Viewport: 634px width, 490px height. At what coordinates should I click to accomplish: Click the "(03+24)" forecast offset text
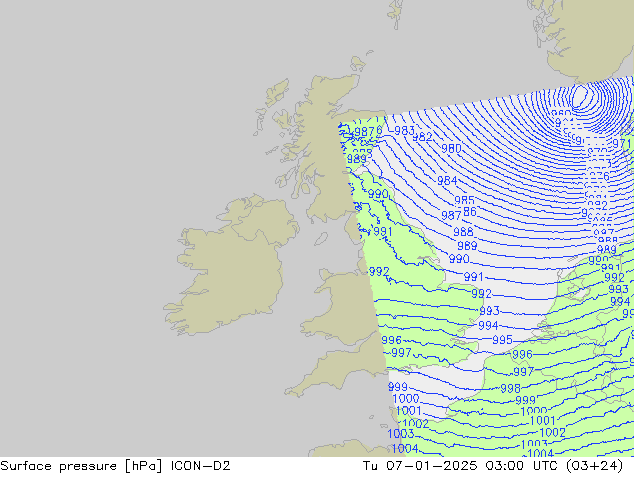(594, 466)
